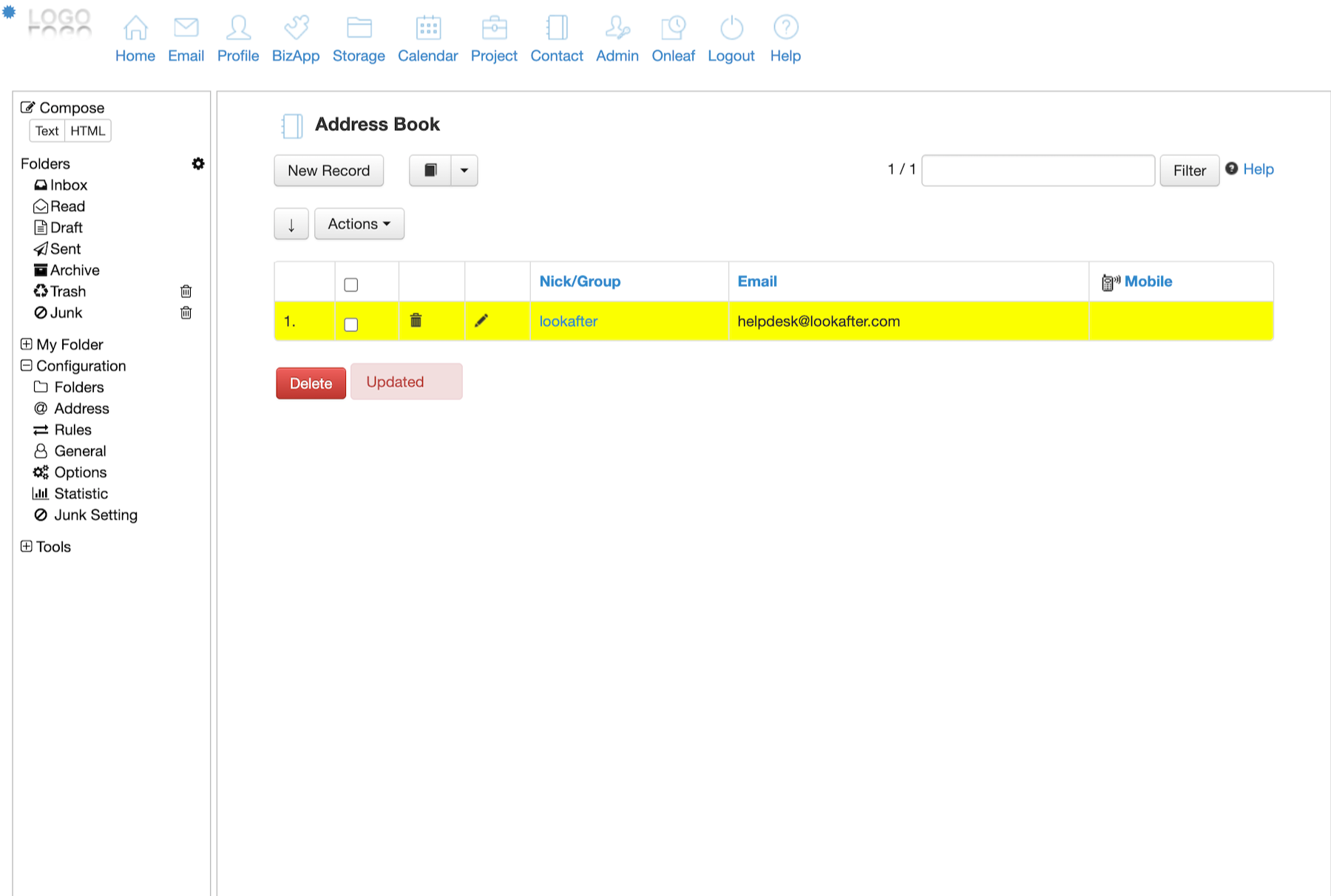Check the checkbox for lookafter record
The image size is (1331, 896).
tap(351, 325)
